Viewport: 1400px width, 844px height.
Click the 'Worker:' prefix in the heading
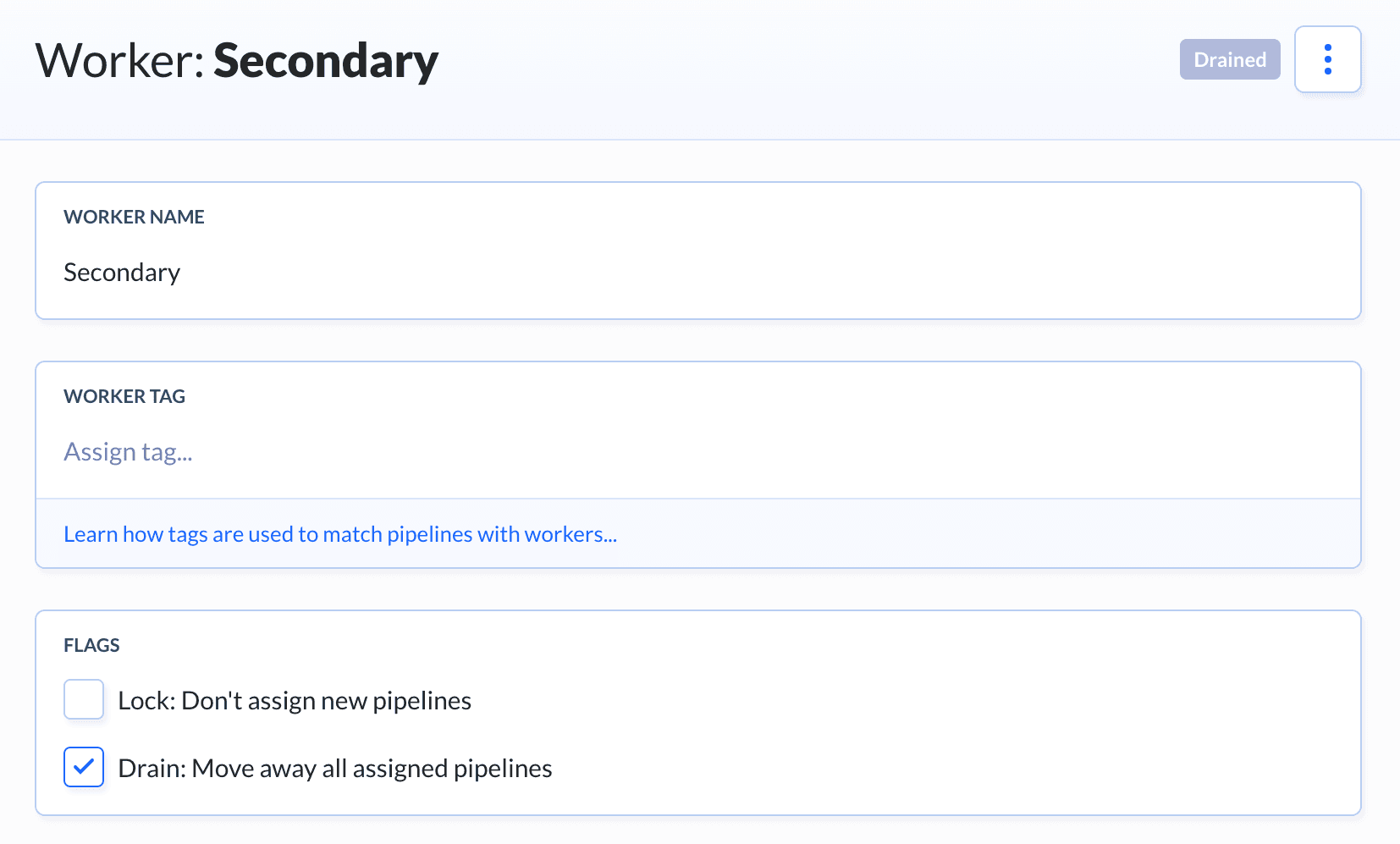click(x=119, y=61)
